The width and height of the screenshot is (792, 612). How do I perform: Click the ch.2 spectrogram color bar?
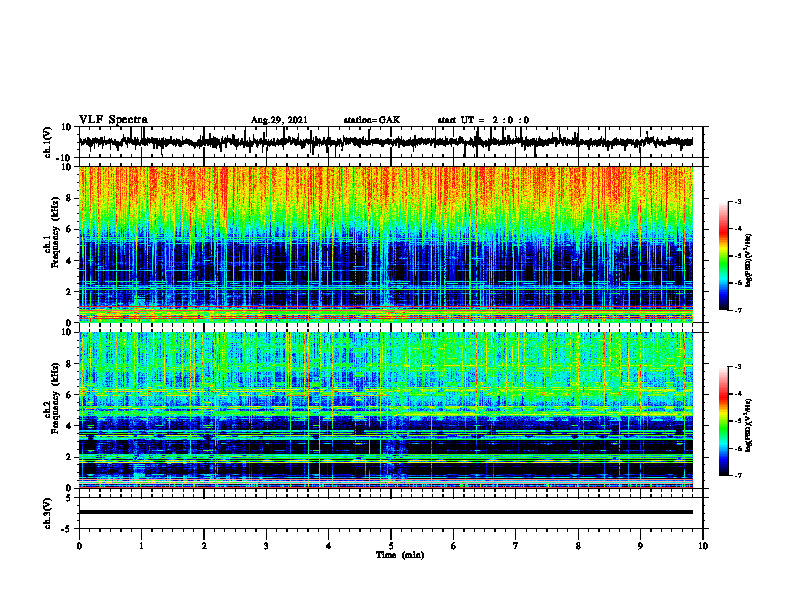(x=723, y=421)
